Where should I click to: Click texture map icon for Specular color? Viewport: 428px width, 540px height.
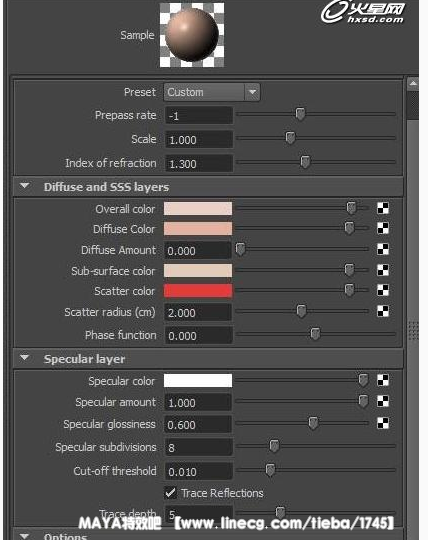(x=383, y=380)
